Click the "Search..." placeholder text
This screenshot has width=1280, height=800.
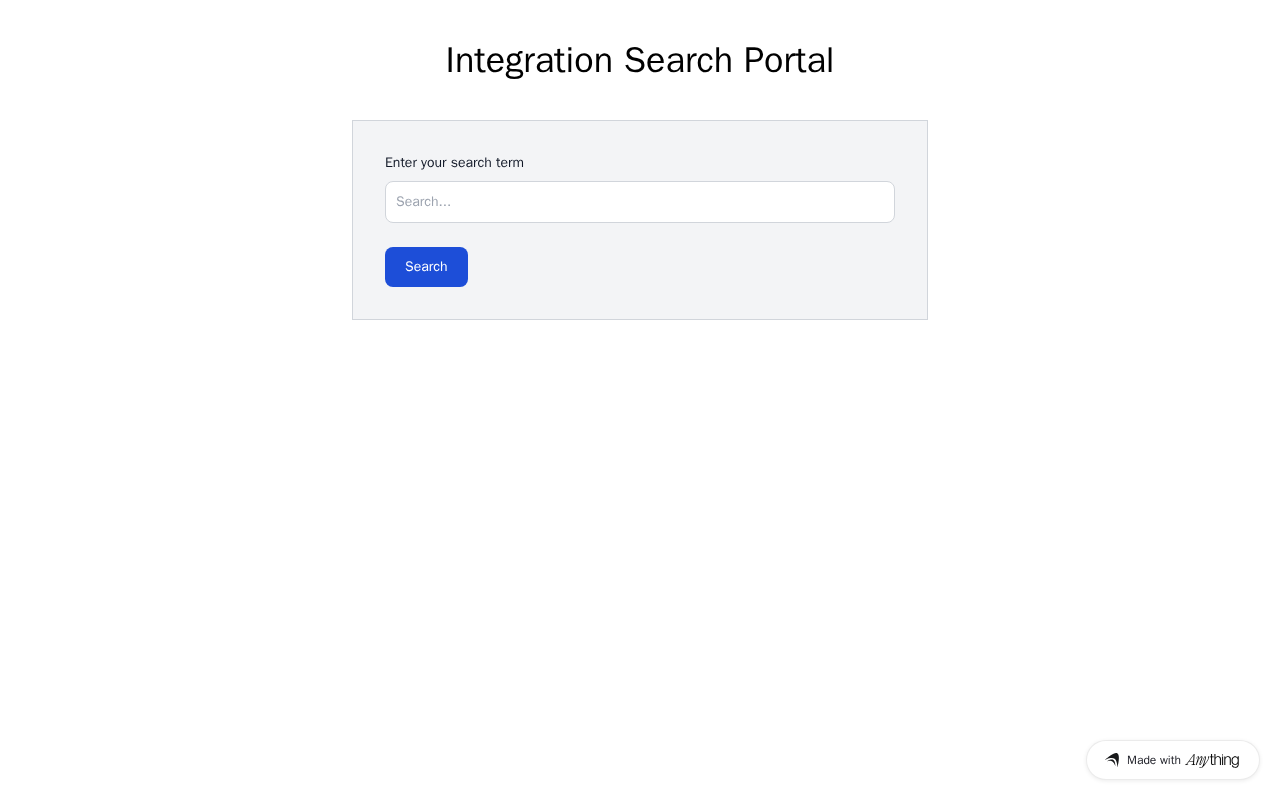pos(423,202)
